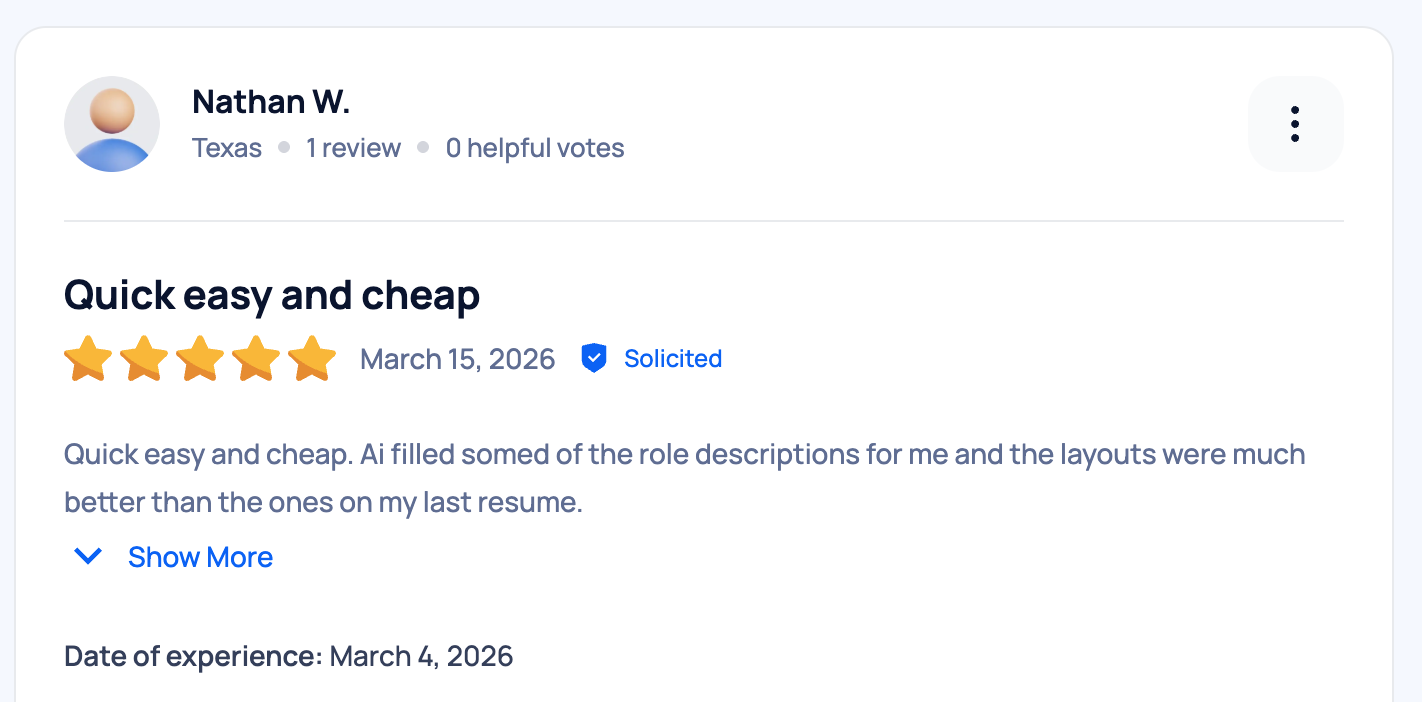Click the separator dot between Texas and 1 review
Image resolution: width=1422 pixels, height=702 pixels.
[x=283, y=146]
